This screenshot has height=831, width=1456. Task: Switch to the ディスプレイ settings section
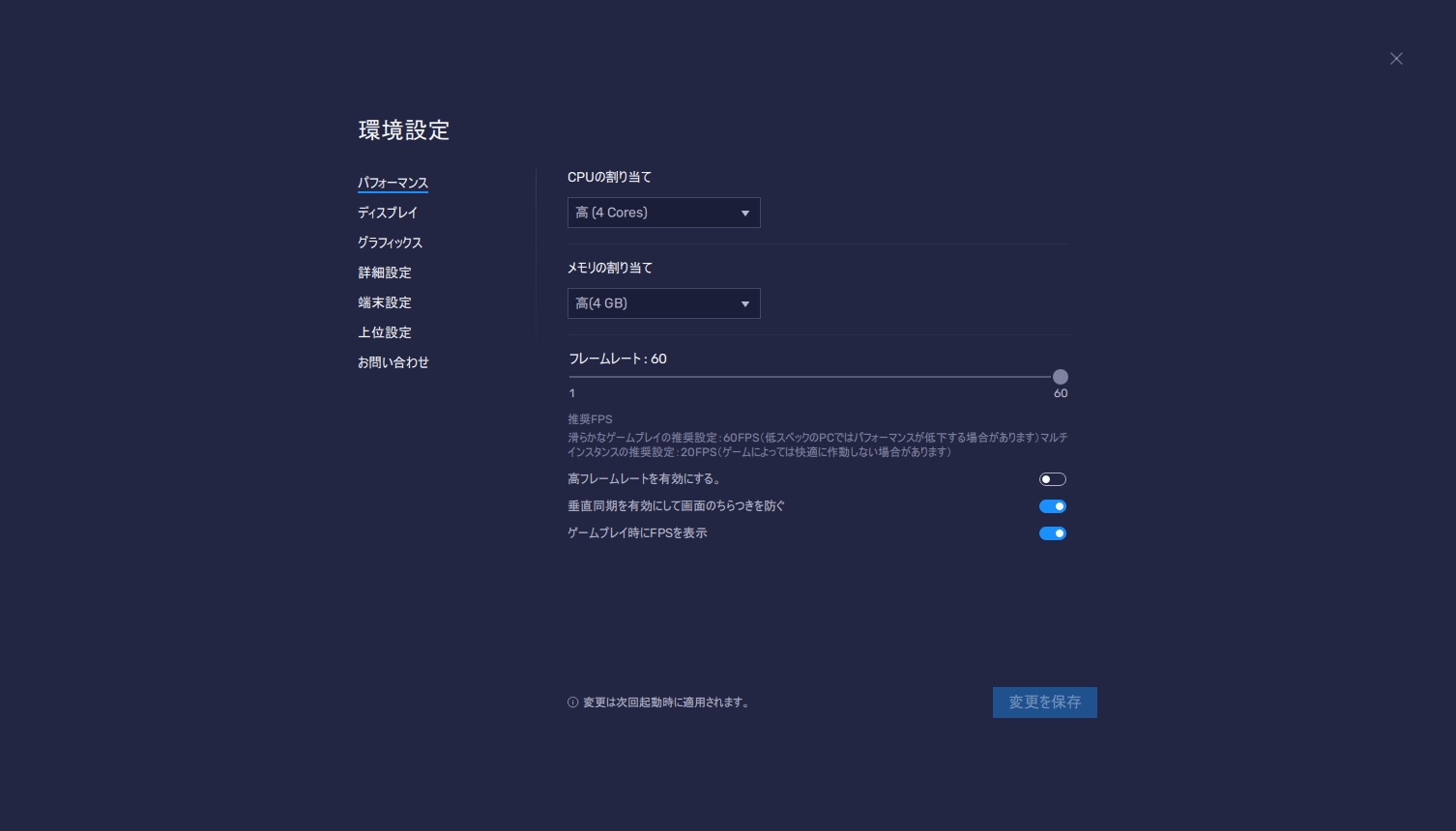pyautogui.click(x=387, y=213)
